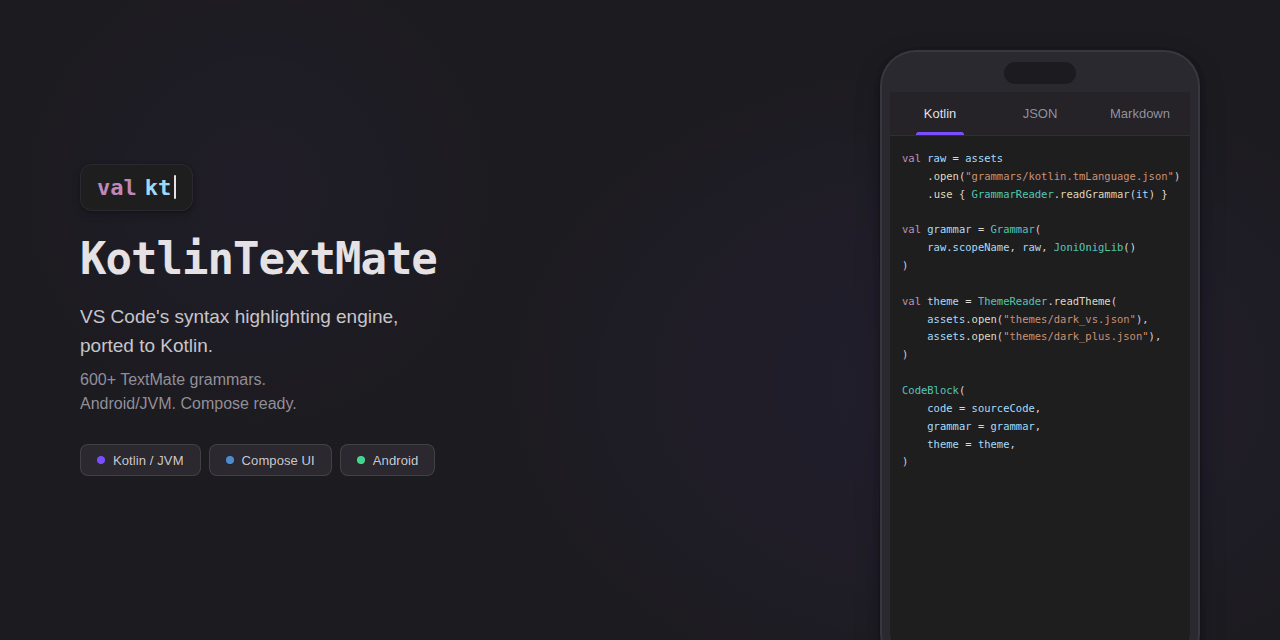Image resolution: width=1280 pixels, height=640 pixels.
Task: Click 'ported to Kotlin.' text
Action: (x=146, y=346)
